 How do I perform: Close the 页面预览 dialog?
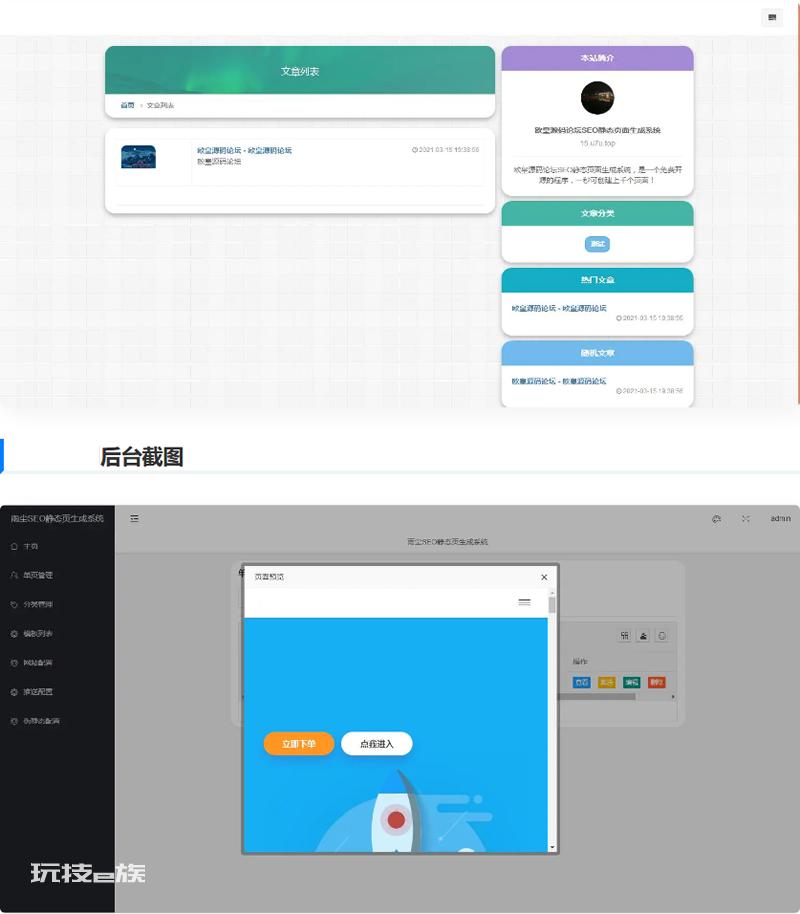coord(544,577)
